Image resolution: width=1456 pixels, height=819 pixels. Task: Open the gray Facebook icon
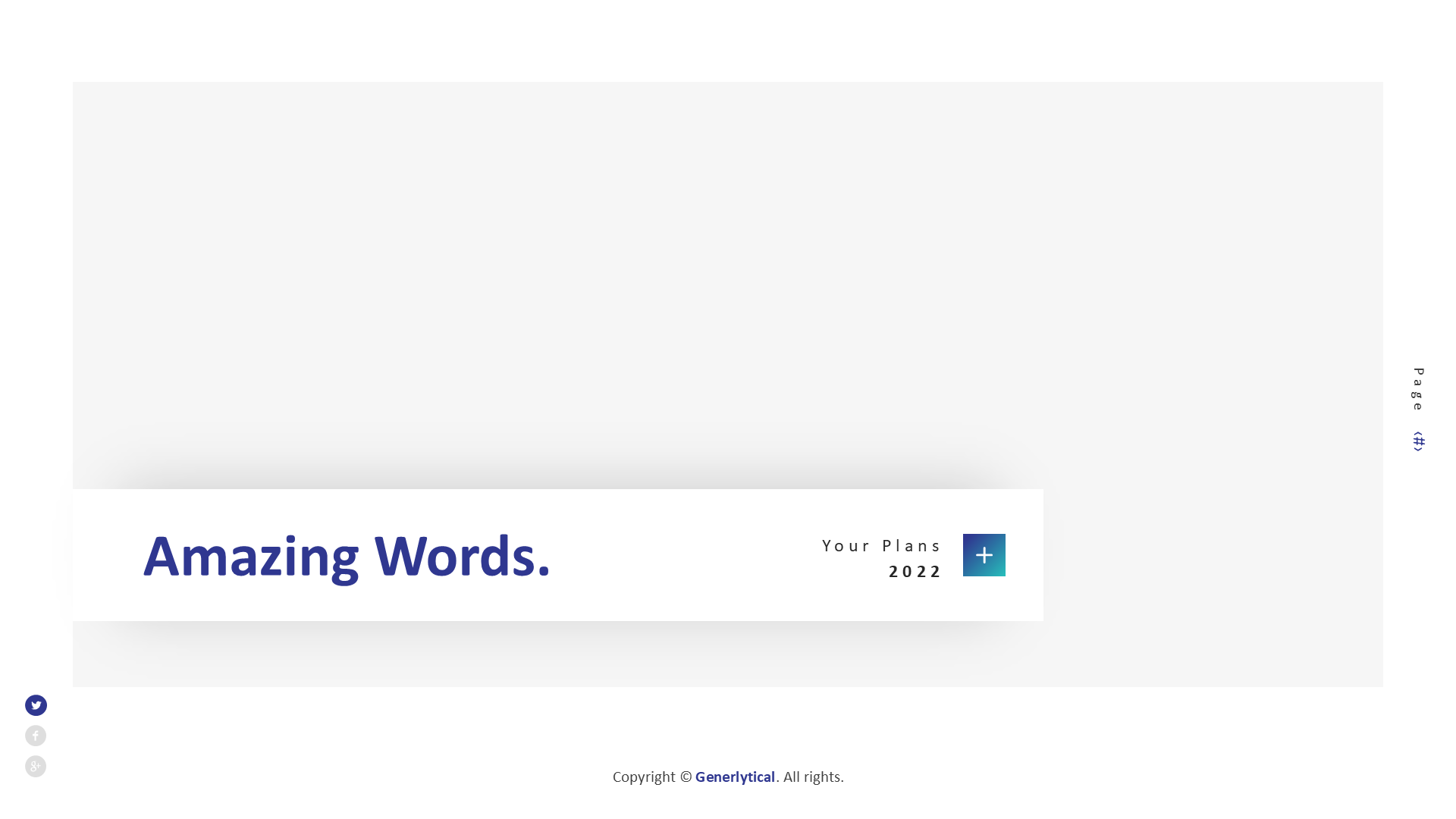(36, 736)
